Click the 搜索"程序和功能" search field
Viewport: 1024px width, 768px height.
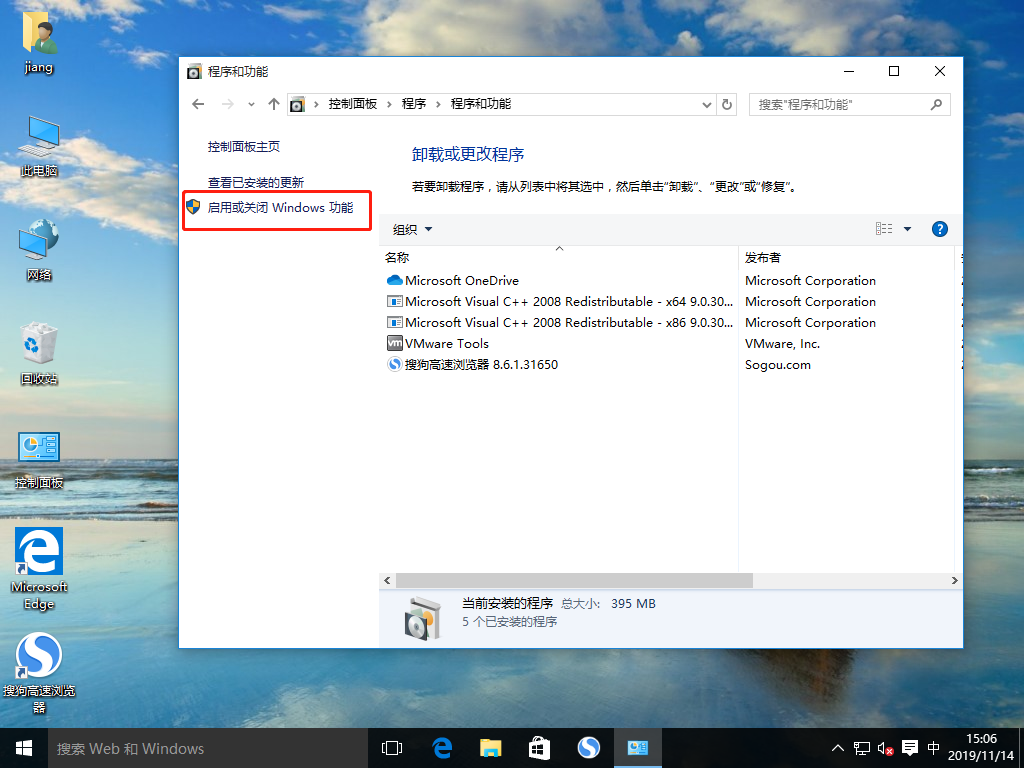pyautogui.click(x=850, y=104)
